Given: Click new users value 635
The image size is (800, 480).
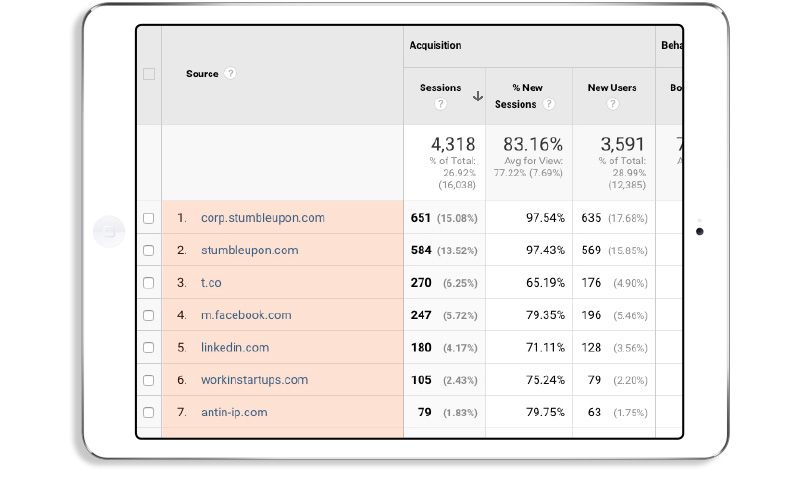Looking at the screenshot, I should (x=591, y=218).
